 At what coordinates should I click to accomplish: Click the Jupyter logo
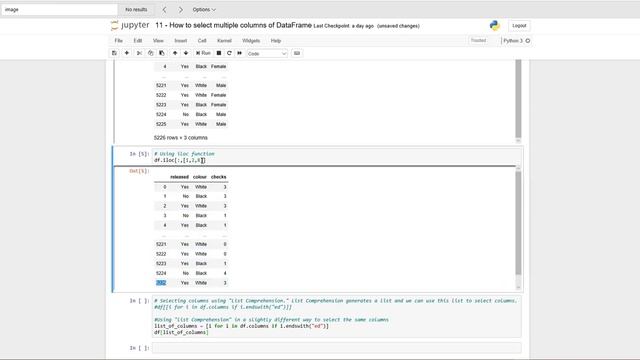pos(130,25)
